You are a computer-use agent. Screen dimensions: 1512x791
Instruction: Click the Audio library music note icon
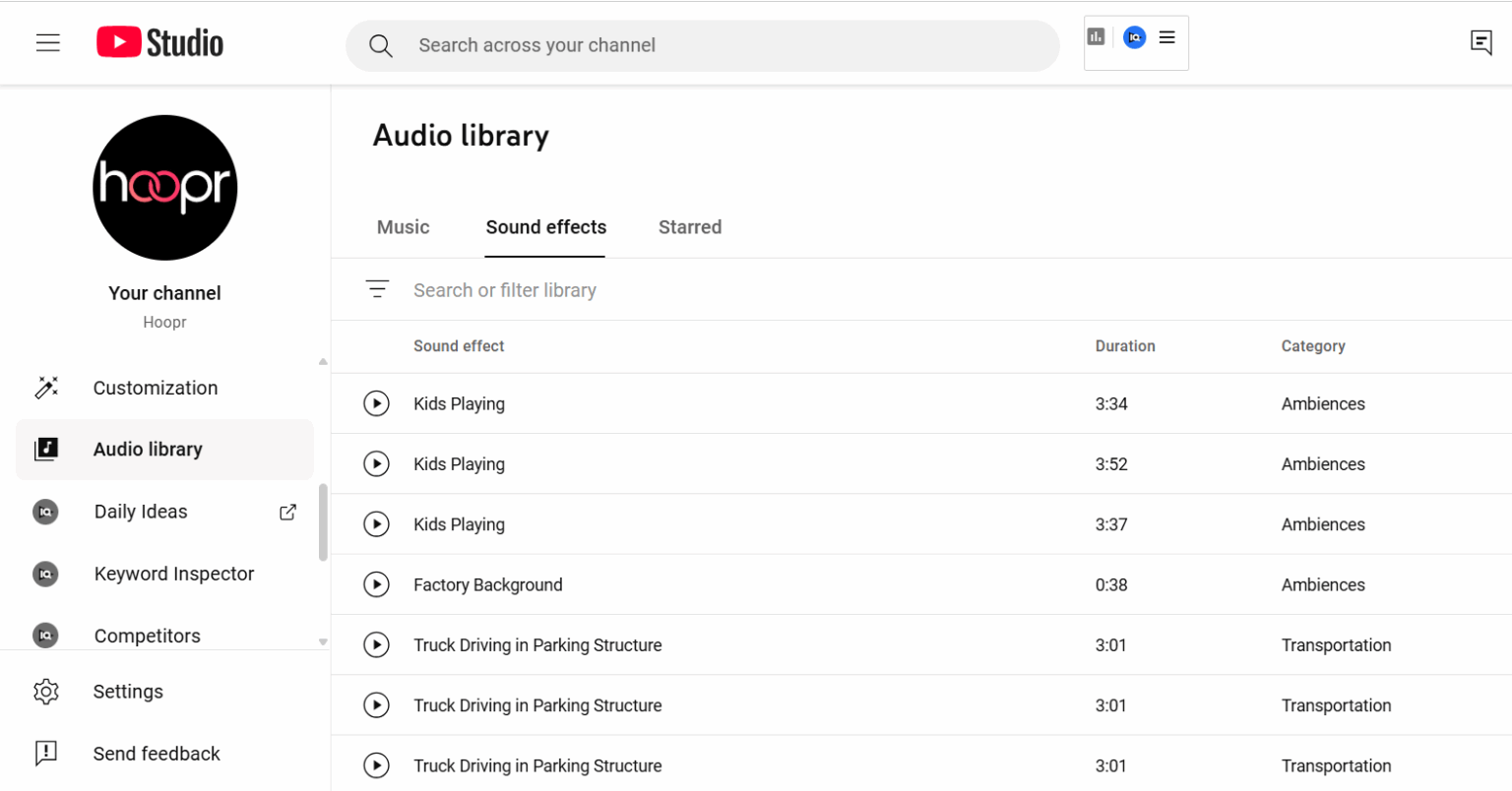click(x=46, y=450)
